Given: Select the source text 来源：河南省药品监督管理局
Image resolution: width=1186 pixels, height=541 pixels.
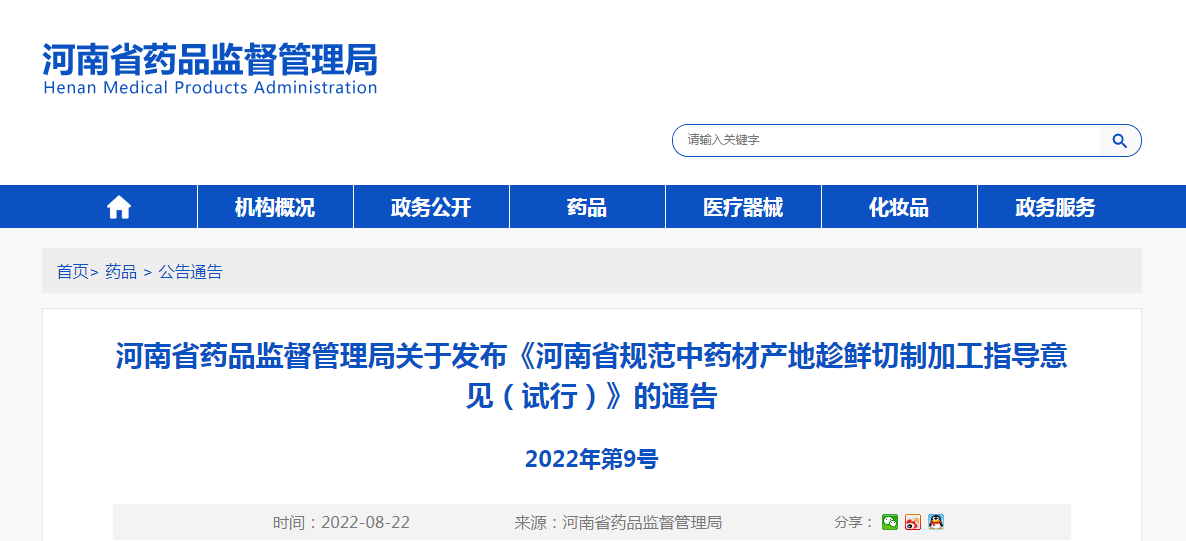Looking at the screenshot, I should pos(618,522).
